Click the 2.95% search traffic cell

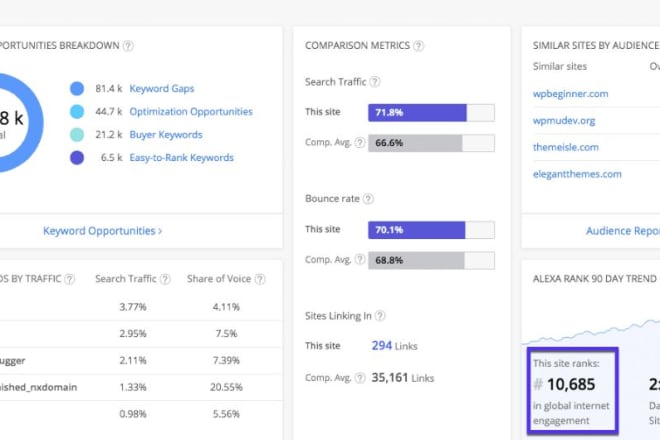click(x=133, y=333)
